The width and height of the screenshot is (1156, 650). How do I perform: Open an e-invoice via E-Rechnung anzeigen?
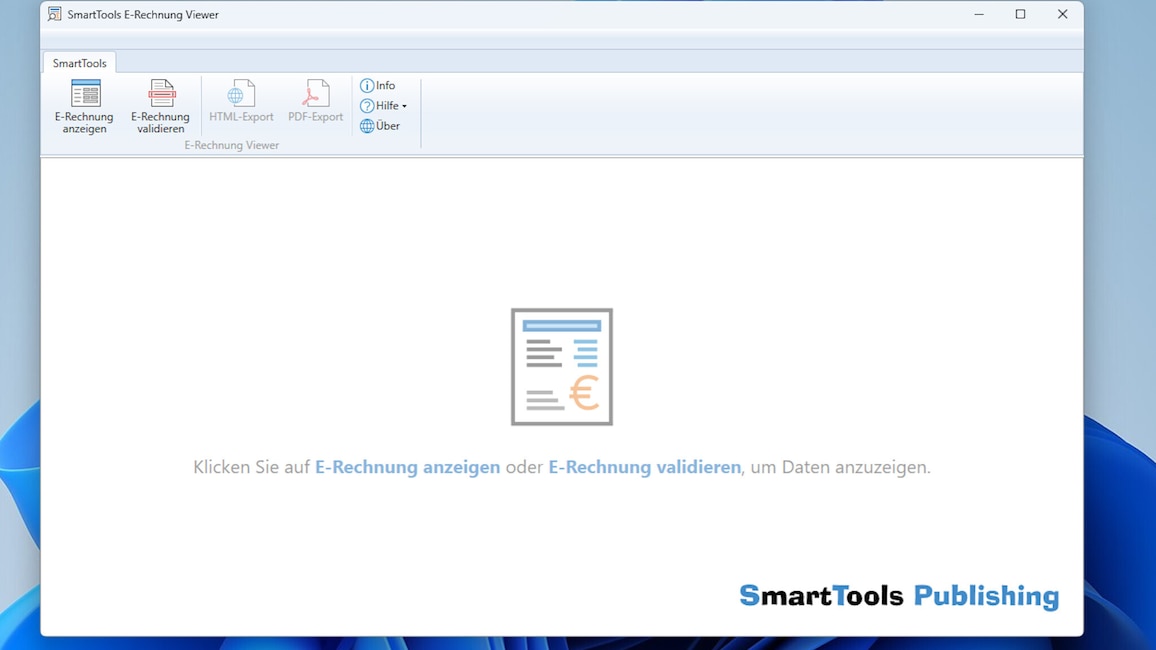pyautogui.click(x=84, y=105)
